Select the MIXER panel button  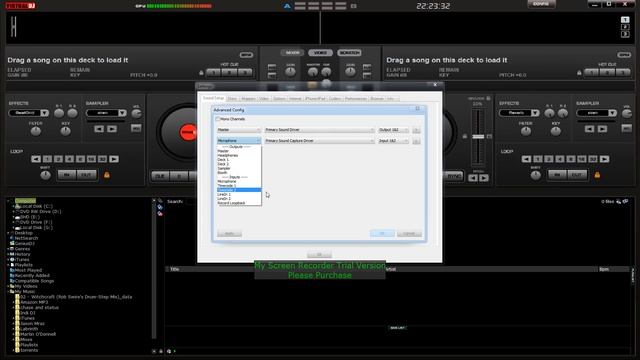(292, 53)
